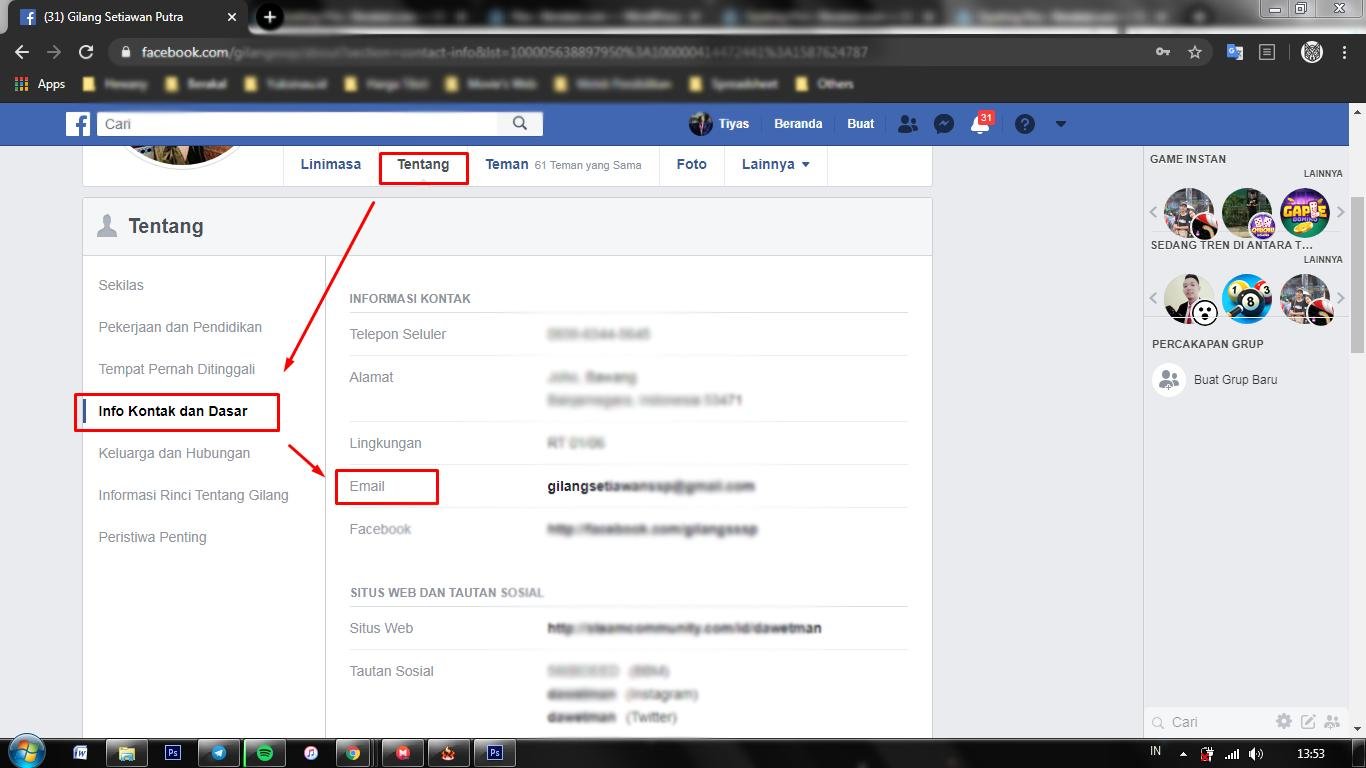This screenshot has width=1366, height=768.
Task: Click Chrome reload page button
Action: 86,52
